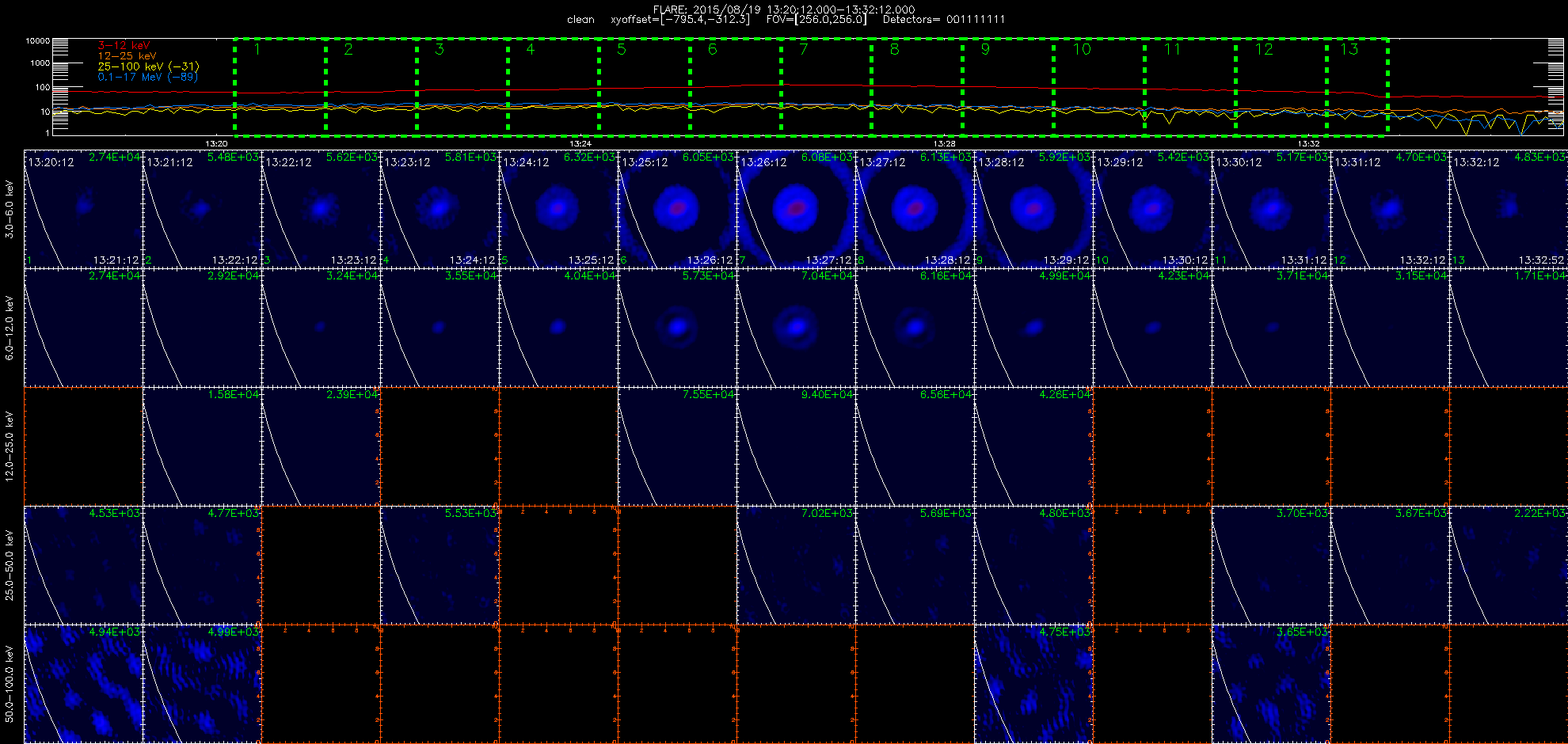Open the 50.0-100.0 keV image with peak 3.65E+03
This screenshot has width=1568, height=744.
pyautogui.click(x=1271, y=684)
